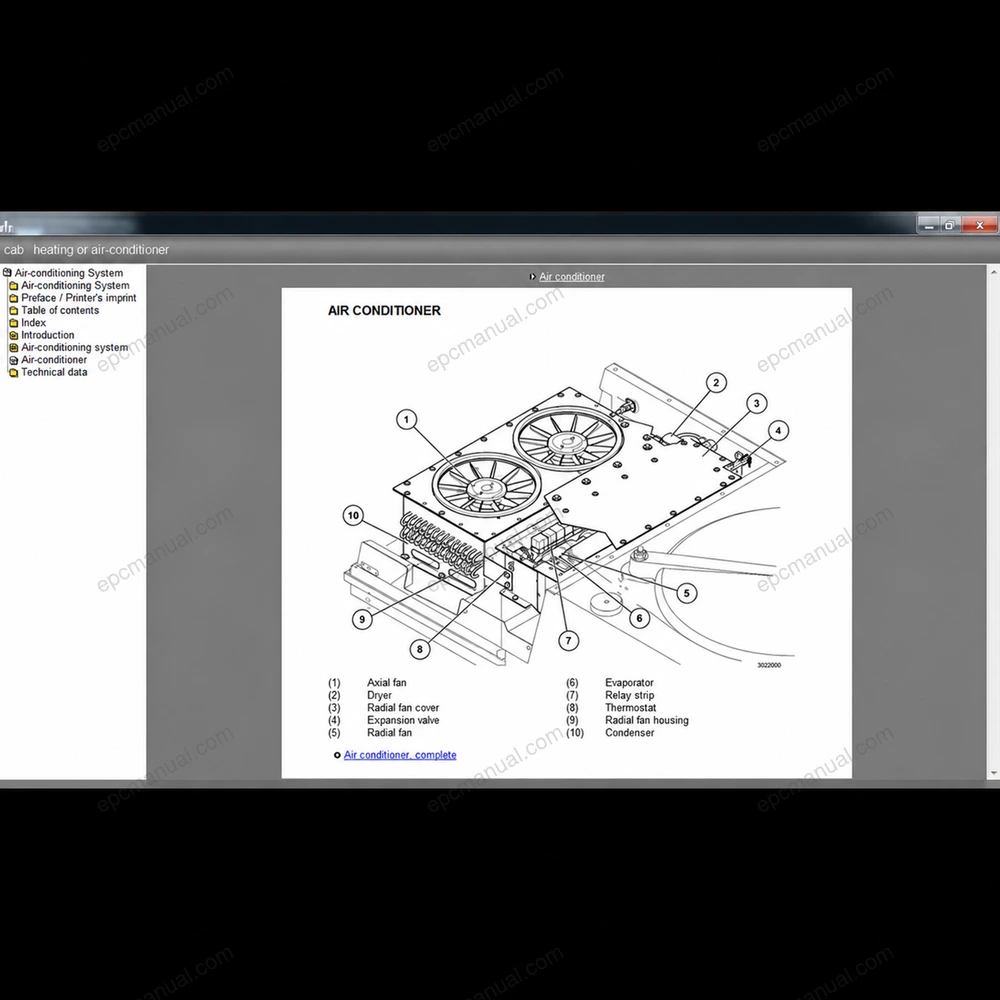Click the 'AIR CONDITIONER' page heading
Image resolution: width=1000 pixels, height=1000 pixels.
[x=384, y=311]
